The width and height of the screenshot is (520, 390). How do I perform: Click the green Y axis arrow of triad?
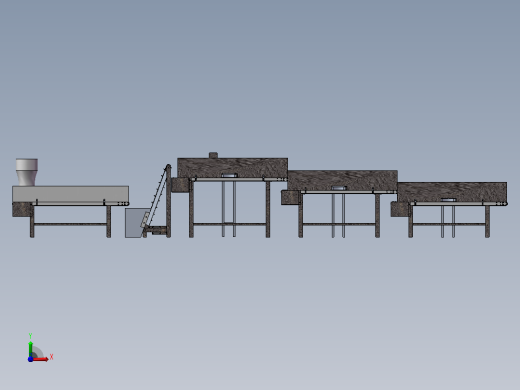pyautogui.click(x=30, y=348)
